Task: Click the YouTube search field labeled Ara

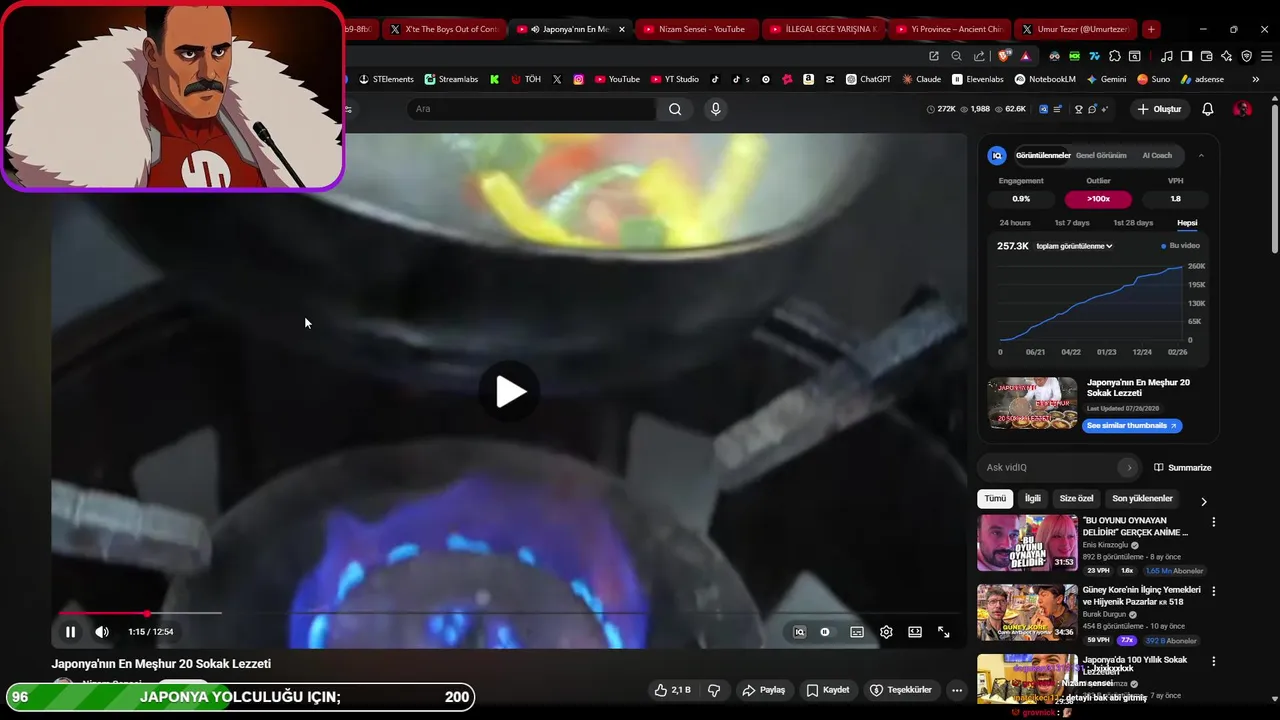Action: point(531,109)
